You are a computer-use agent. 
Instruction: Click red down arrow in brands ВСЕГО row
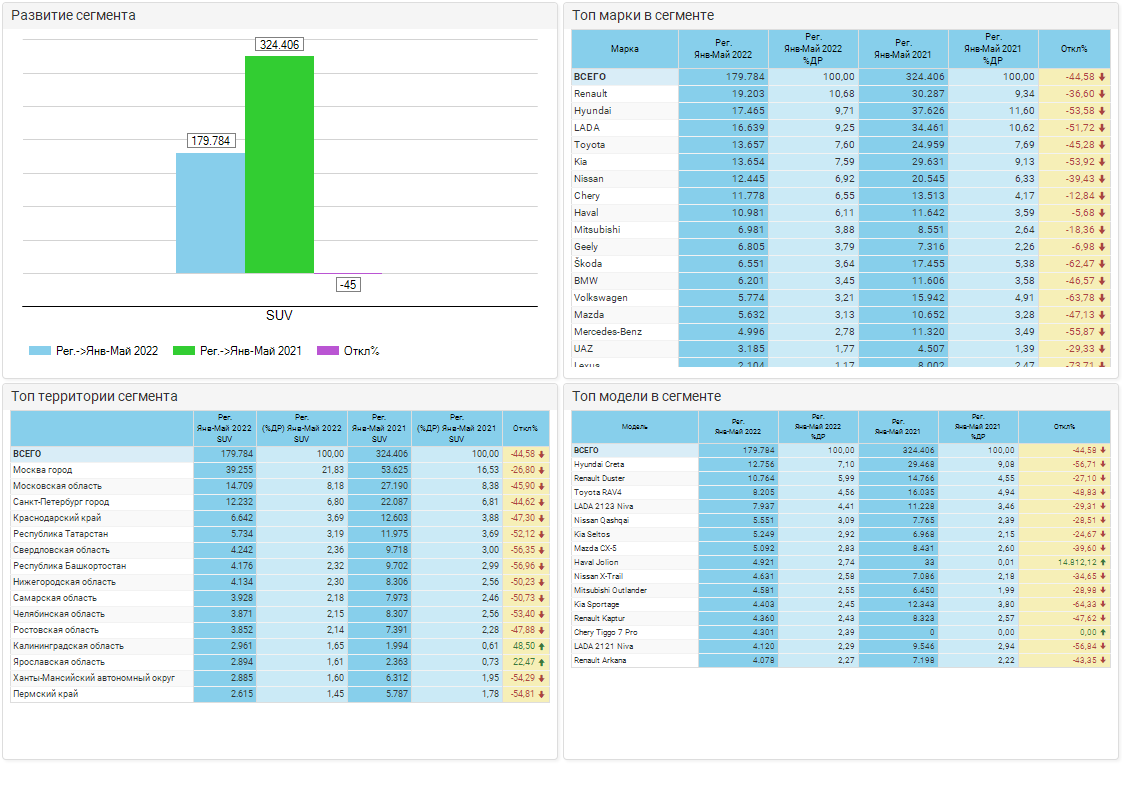pyautogui.click(x=1102, y=77)
